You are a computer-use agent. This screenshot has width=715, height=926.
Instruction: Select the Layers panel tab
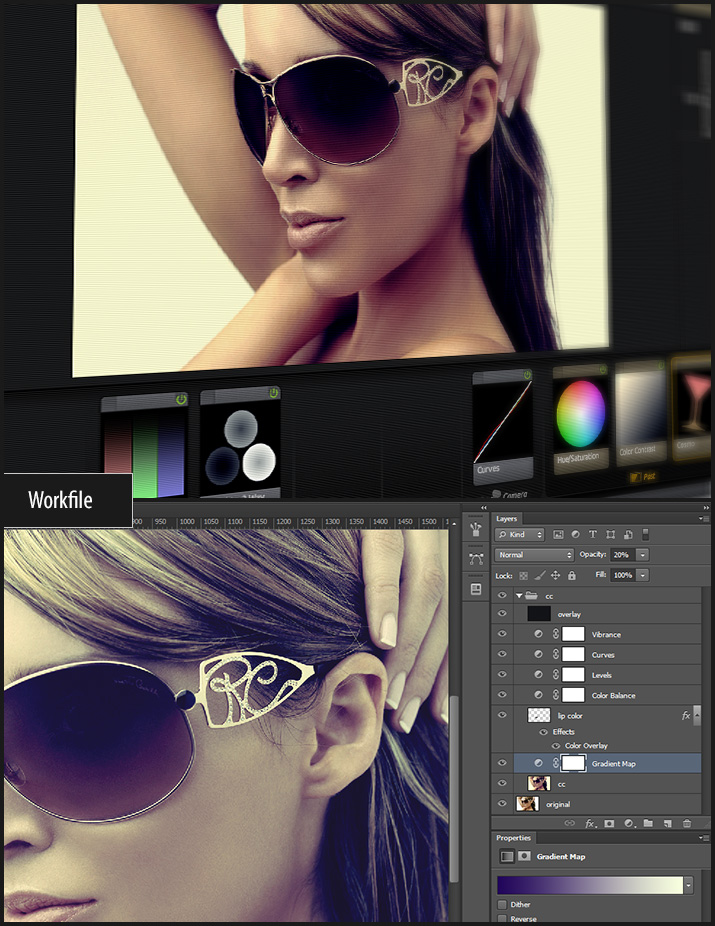[507, 519]
